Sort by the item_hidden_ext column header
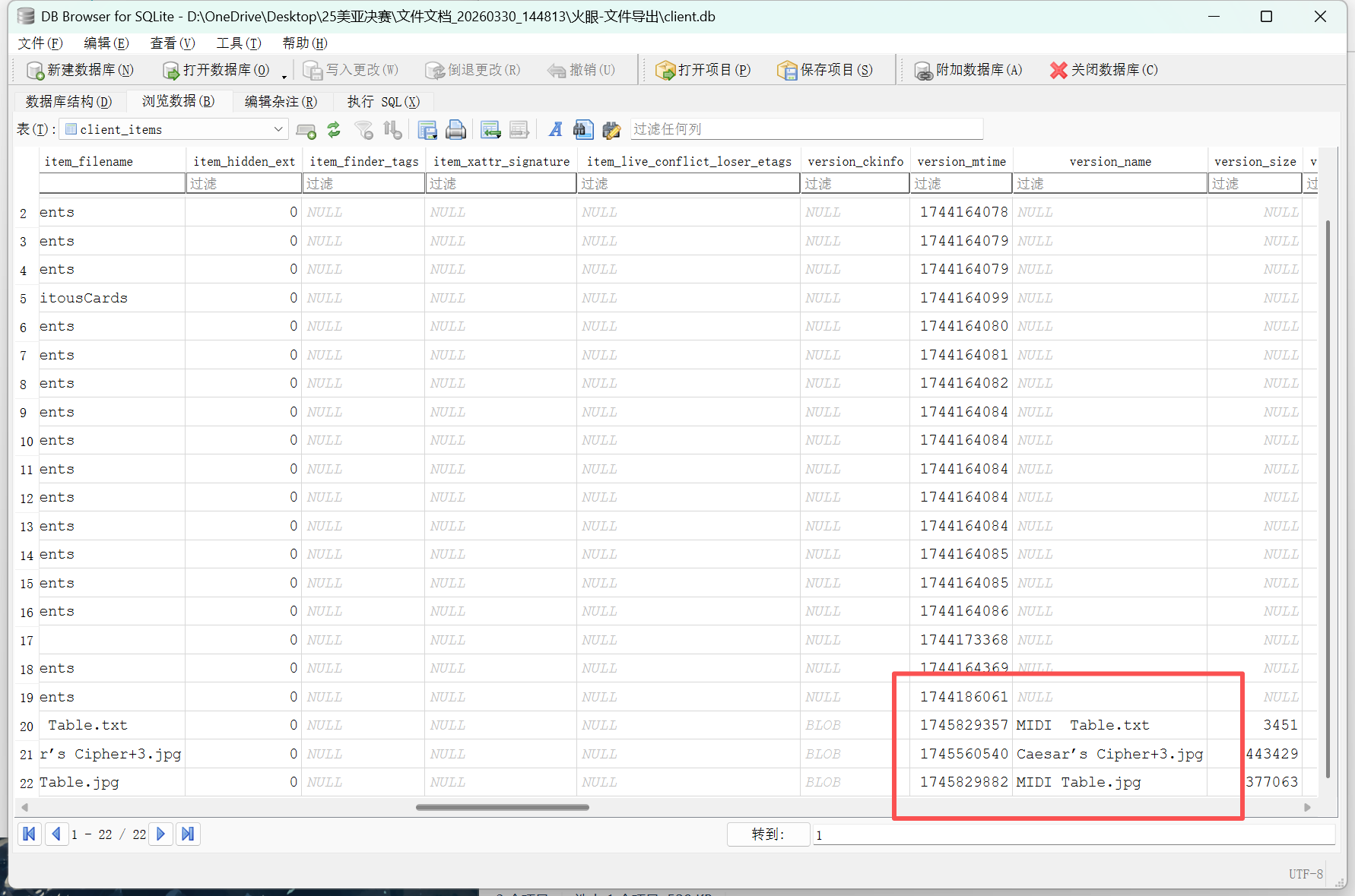The image size is (1355, 896). (x=244, y=161)
